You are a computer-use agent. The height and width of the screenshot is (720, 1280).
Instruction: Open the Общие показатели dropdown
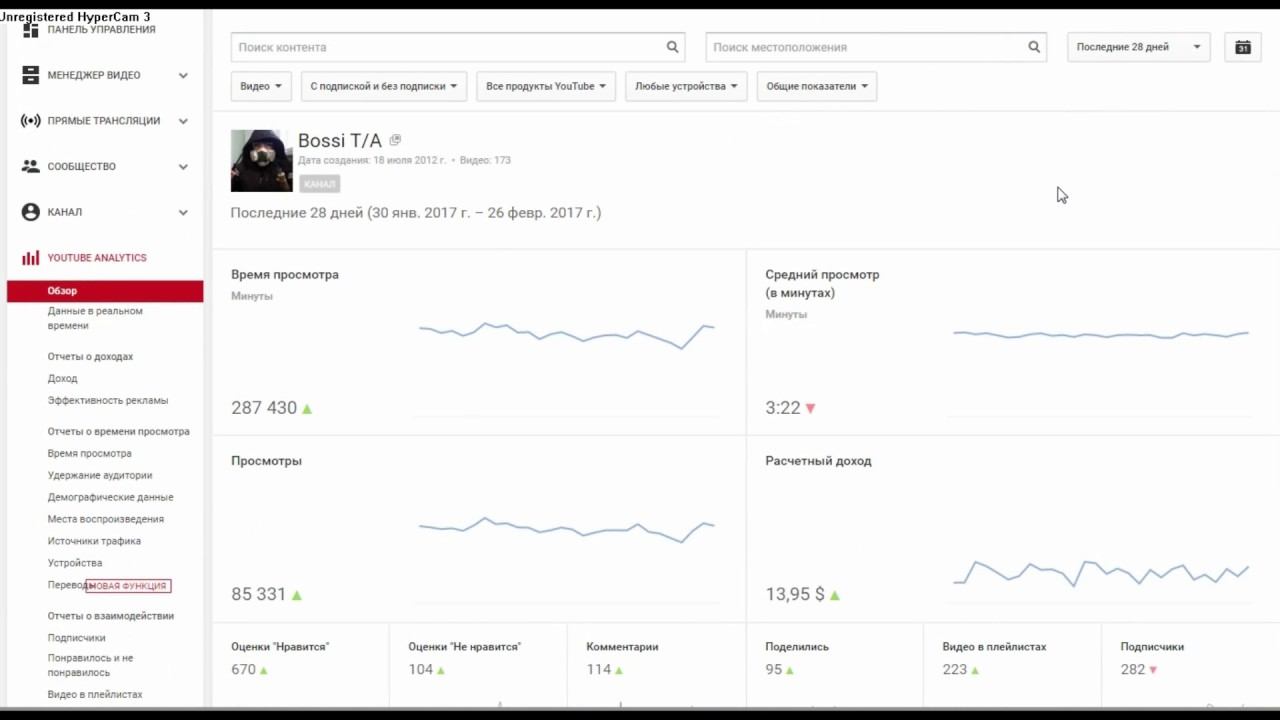point(817,86)
